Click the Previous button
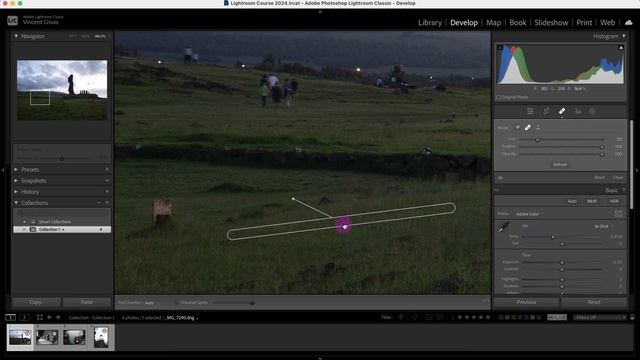 pyautogui.click(x=526, y=302)
